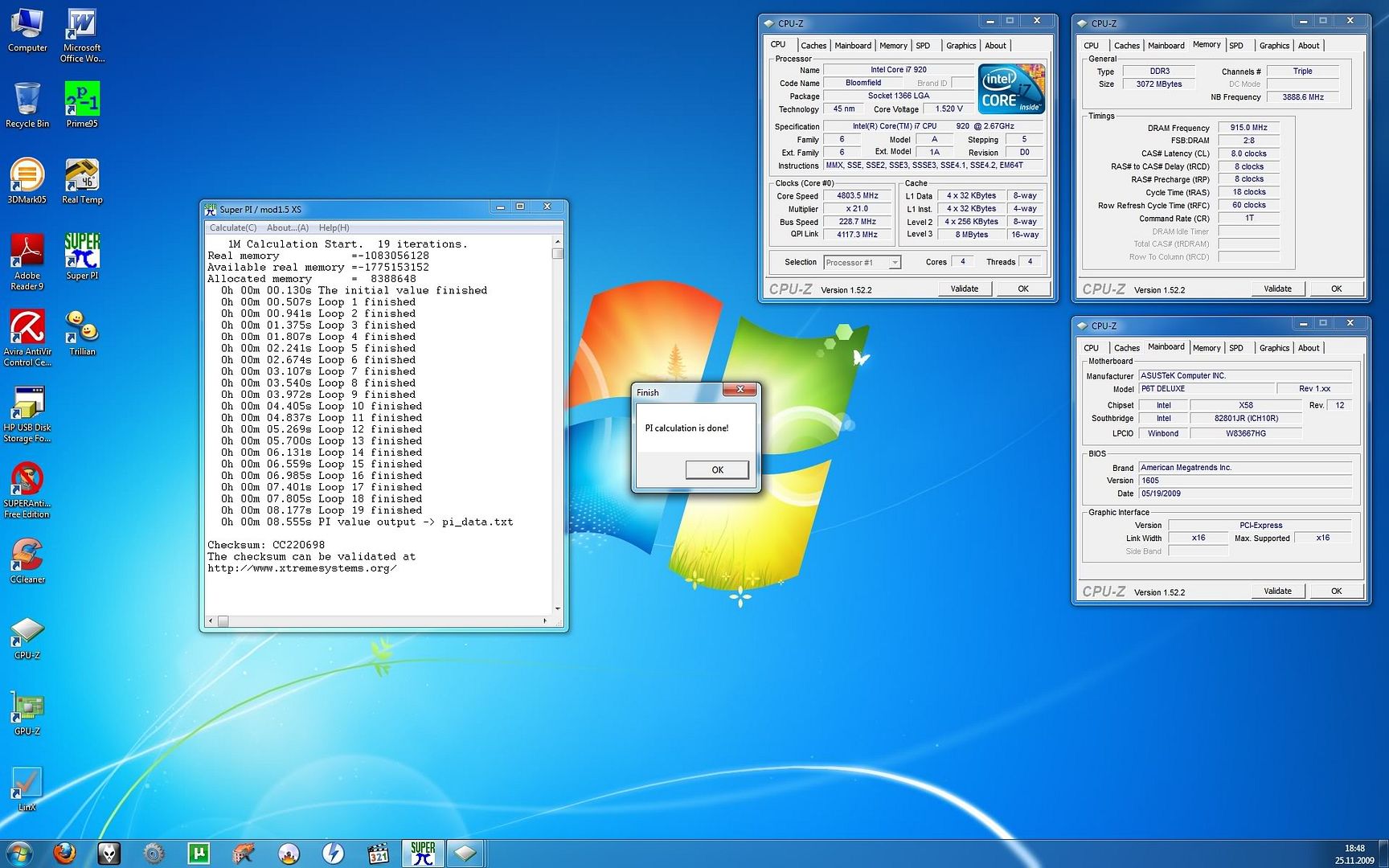This screenshot has height=868, width=1389.
Task: Select SPD tab in Memory CPU-Z window
Action: click(x=1236, y=46)
